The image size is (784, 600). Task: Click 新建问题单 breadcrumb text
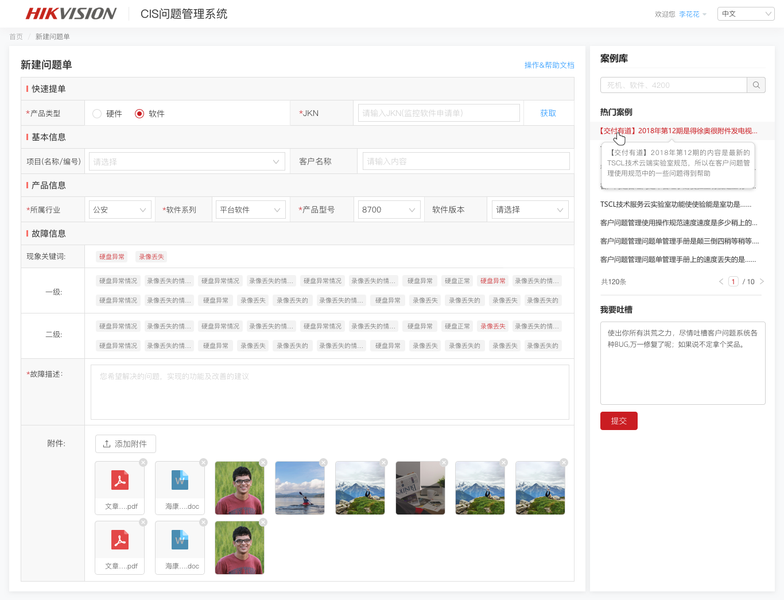[x=52, y=36]
